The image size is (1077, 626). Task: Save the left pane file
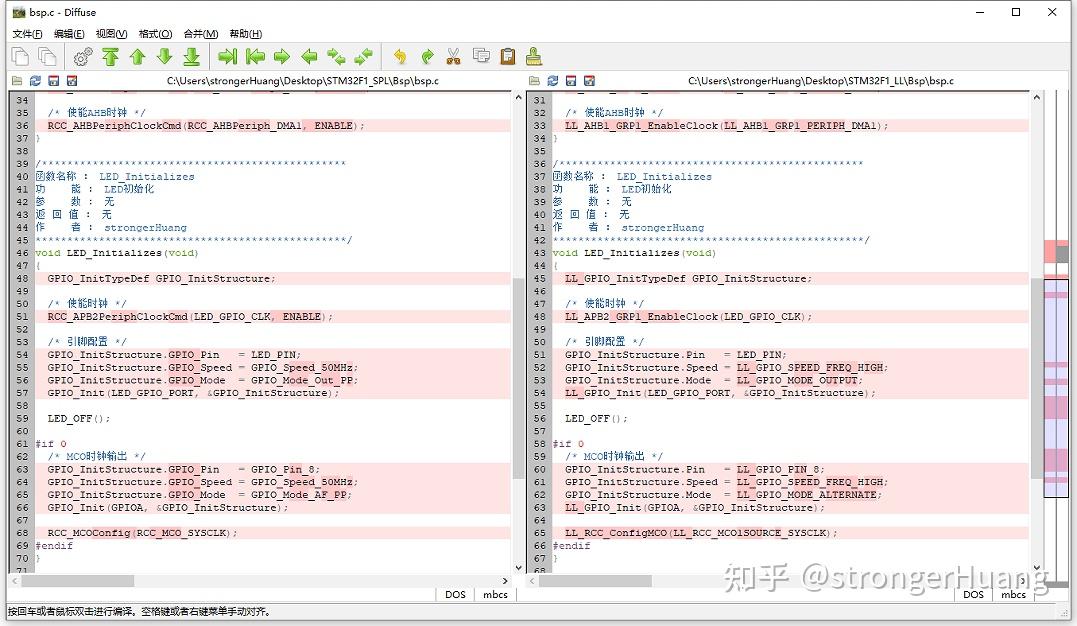coord(54,80)
